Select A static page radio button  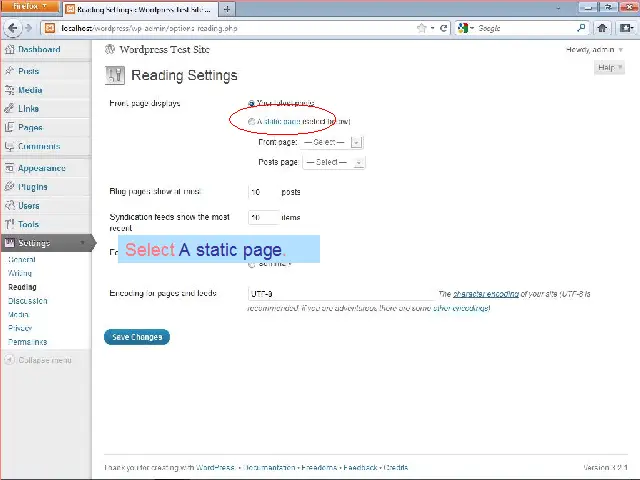pyautogui.click(x=251, y=121)
